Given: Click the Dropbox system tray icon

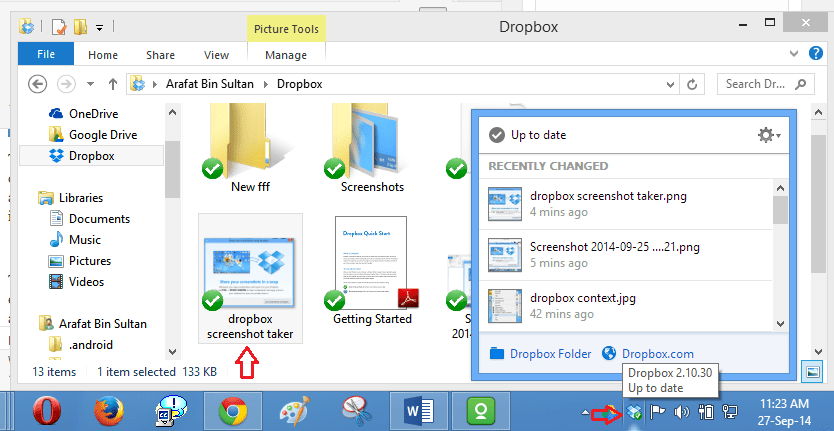Looking at the screenshot, I should point(633,411).
